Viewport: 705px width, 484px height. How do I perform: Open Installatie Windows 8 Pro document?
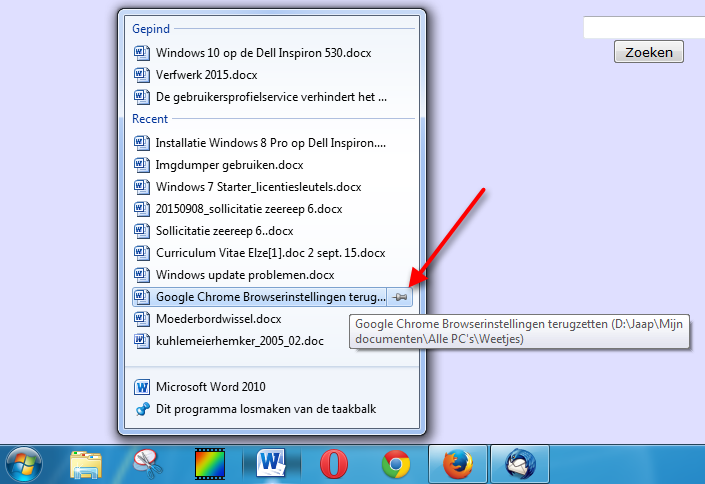[x=272, y=143]
